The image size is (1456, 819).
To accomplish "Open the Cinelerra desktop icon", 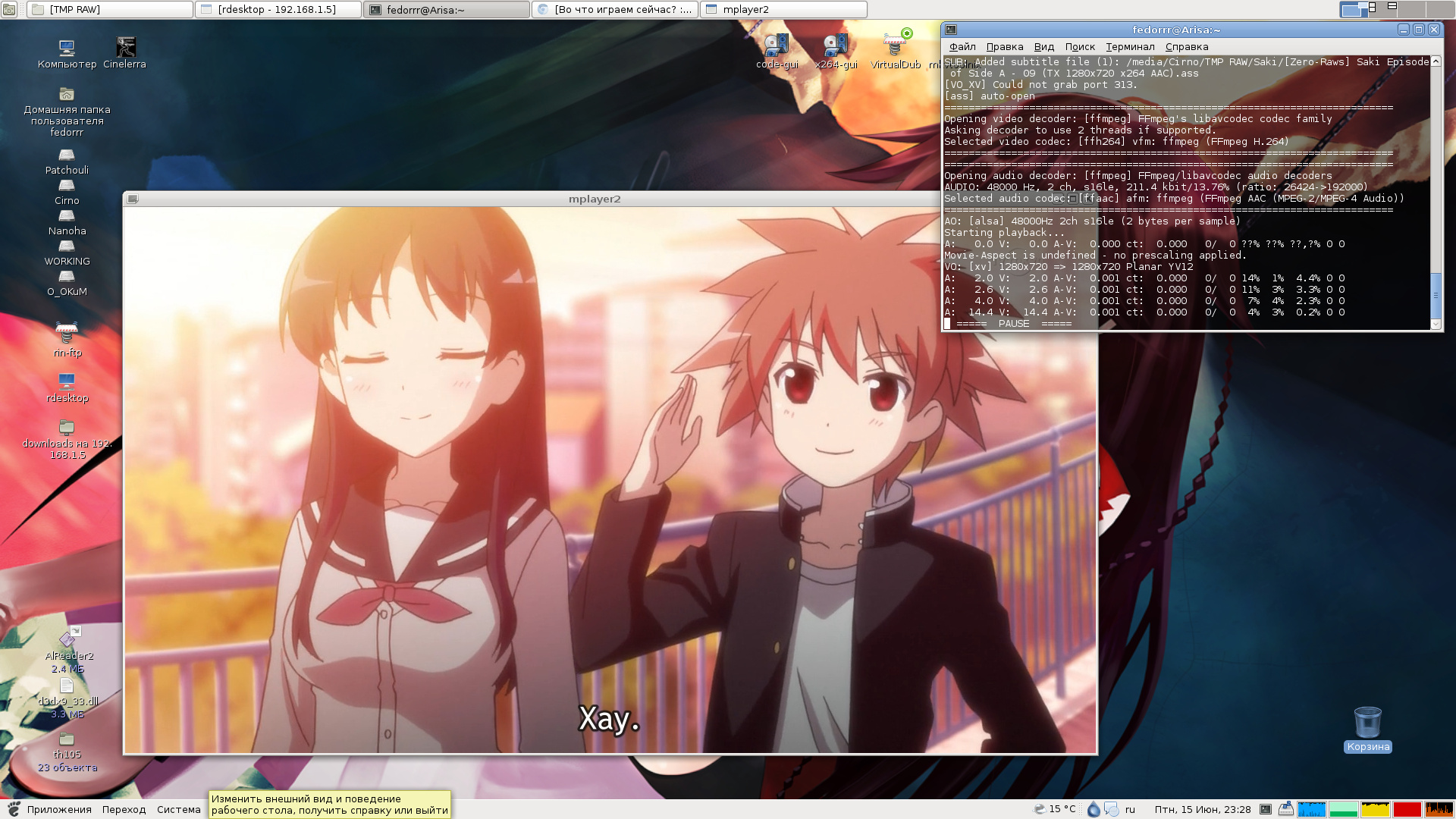I will (x=125, y=48).
